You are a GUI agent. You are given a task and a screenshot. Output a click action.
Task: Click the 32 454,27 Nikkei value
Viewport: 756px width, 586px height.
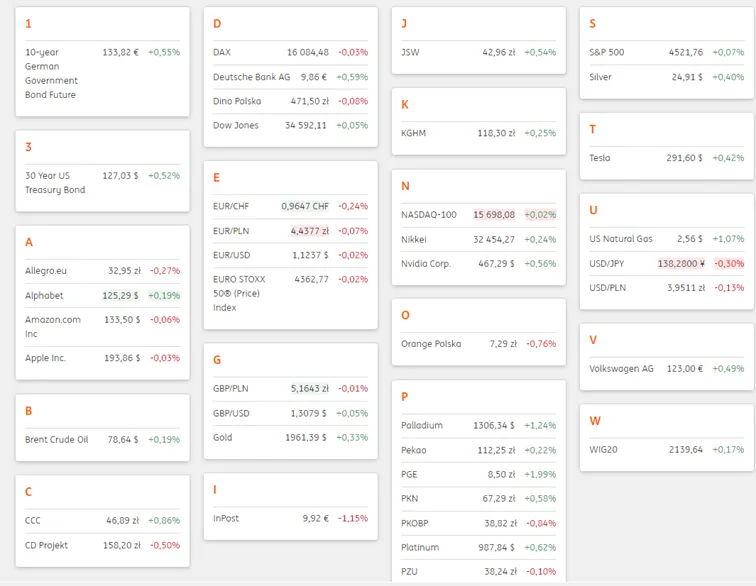click(494, 239)
